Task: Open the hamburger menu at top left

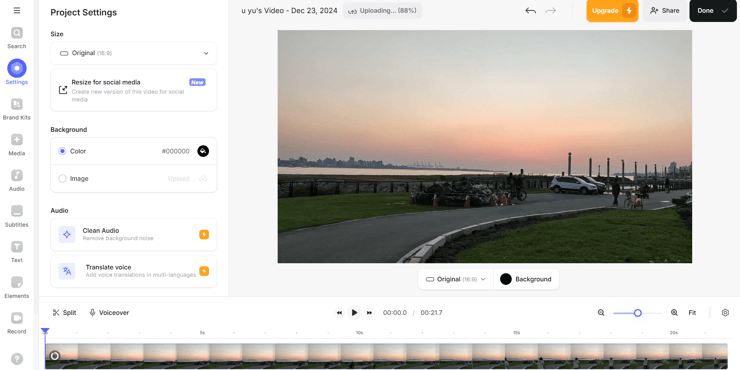Action: 17,10
